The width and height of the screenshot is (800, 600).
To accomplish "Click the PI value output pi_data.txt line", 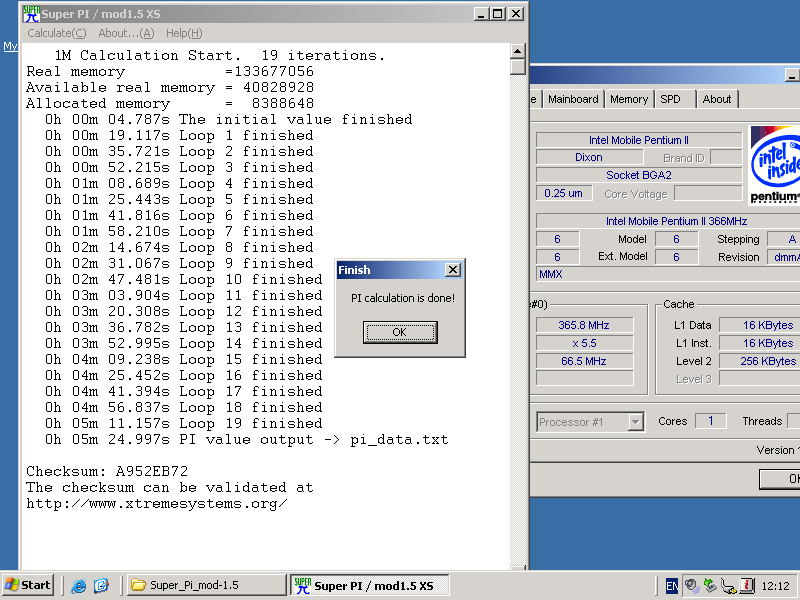I will (x=246, y=440).
